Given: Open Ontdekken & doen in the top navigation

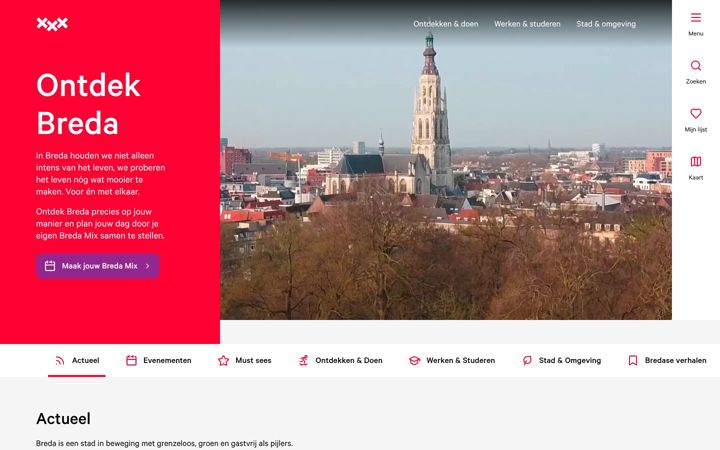Looking at the screenshot, I should [x=445, y=24].
